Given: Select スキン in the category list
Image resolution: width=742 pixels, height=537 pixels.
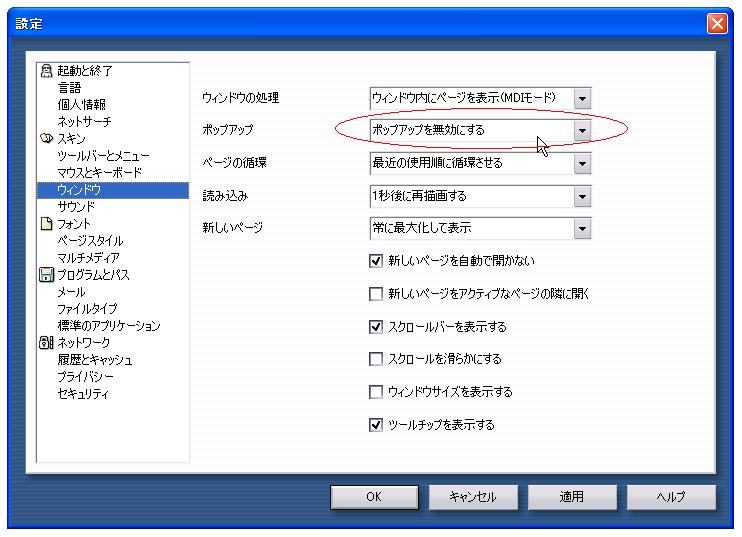Looking at the screenshot, I should point(71,139).
